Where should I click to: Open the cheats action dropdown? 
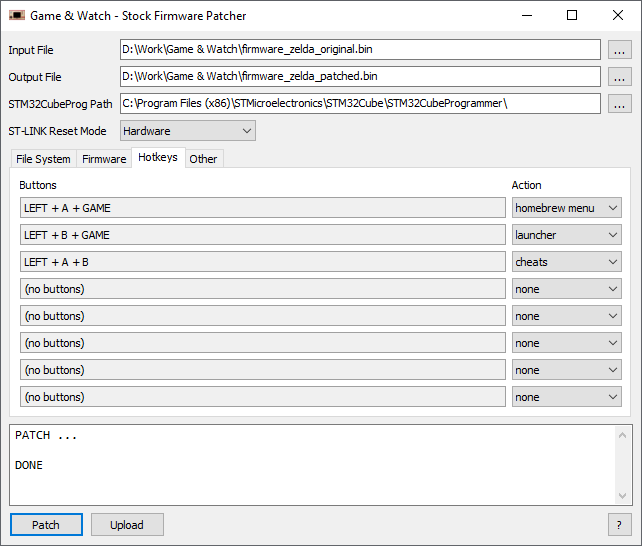[x=566, y=262]
